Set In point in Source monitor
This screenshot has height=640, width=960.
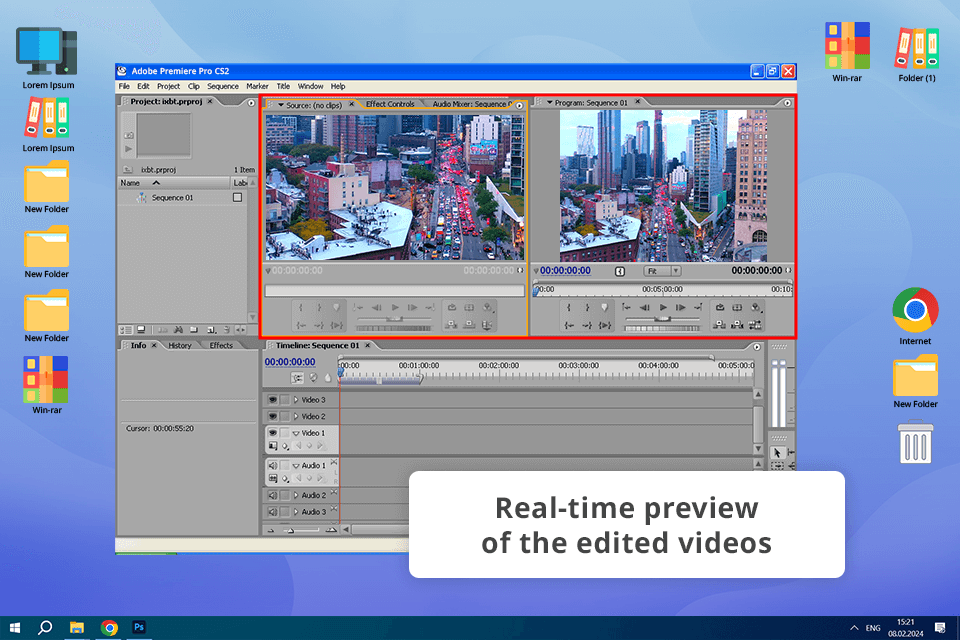(301, 307)
